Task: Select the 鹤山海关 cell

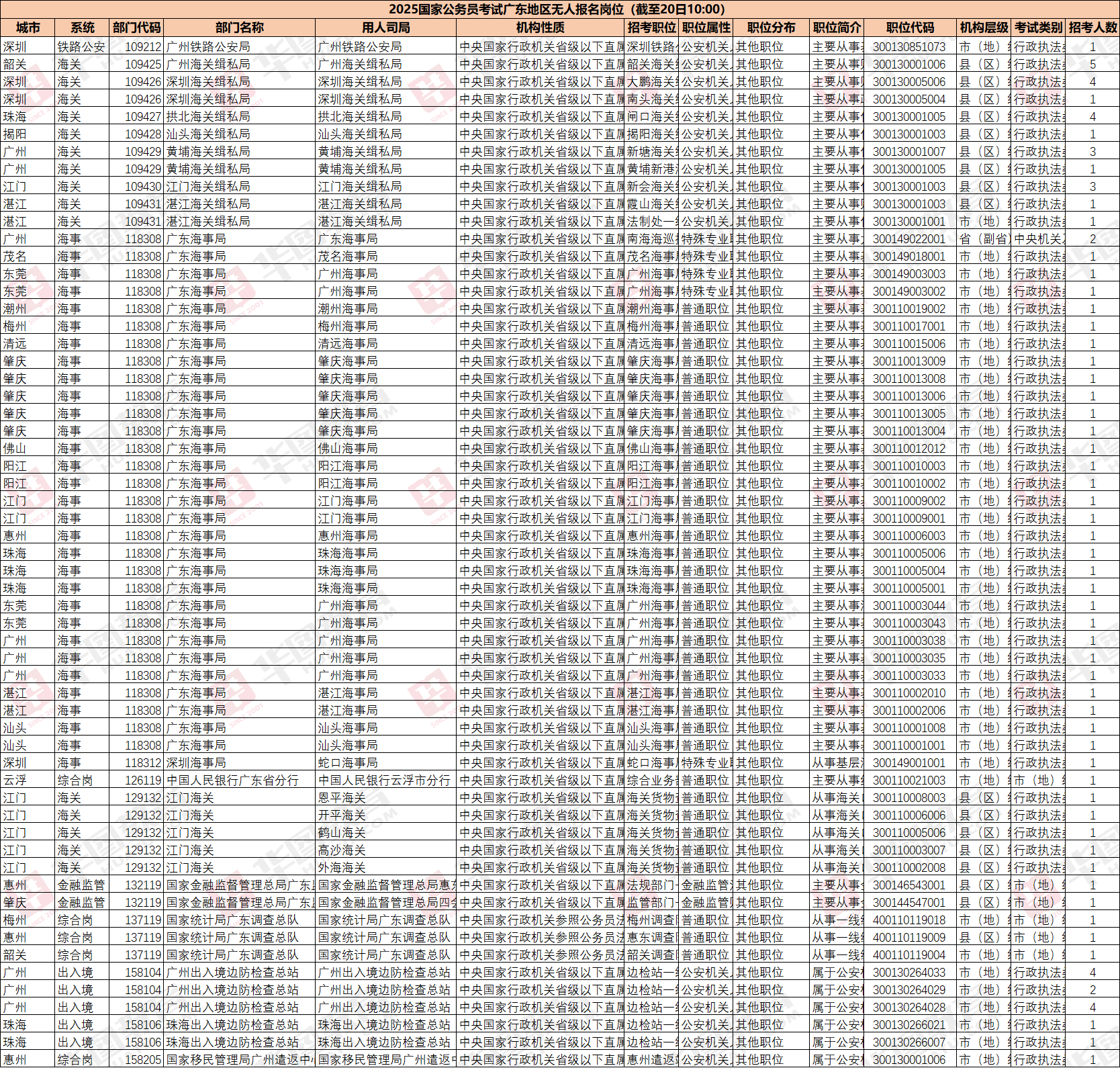Action: pyautogui.click(x=342, y=833)
